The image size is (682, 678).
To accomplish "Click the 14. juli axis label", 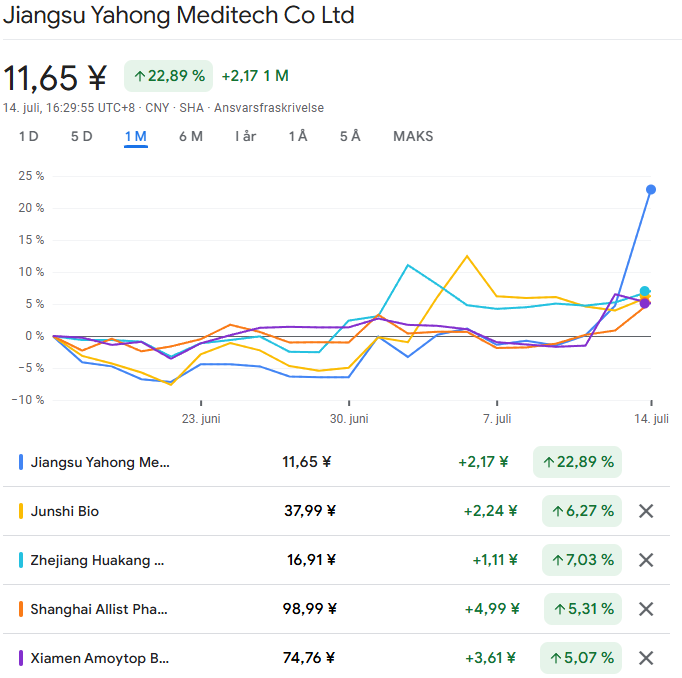I will (x=651, y=419).
